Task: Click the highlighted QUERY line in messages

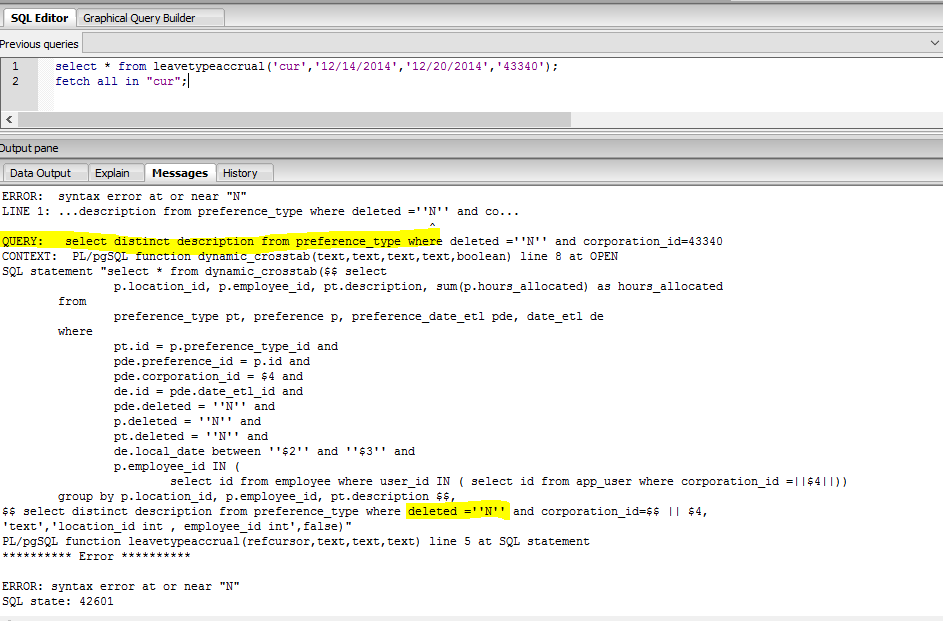Action: click(220, 241)
